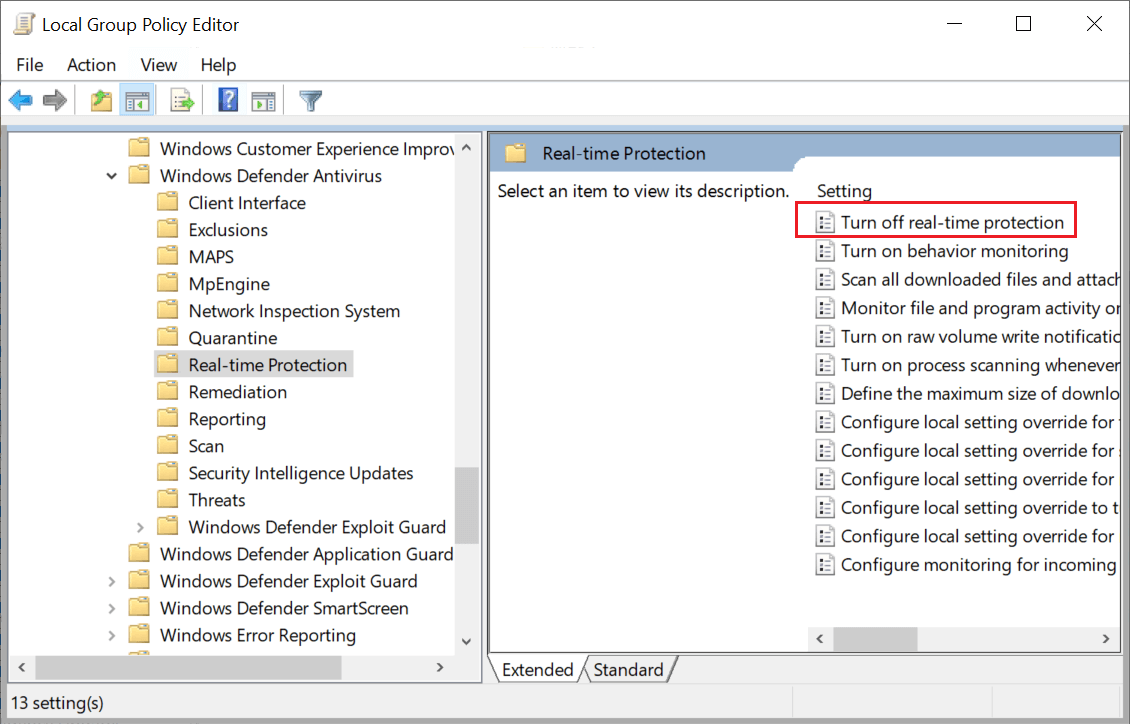Click the Export List icon
This screenshot has width=1130, height=724.
pos(181,99)
